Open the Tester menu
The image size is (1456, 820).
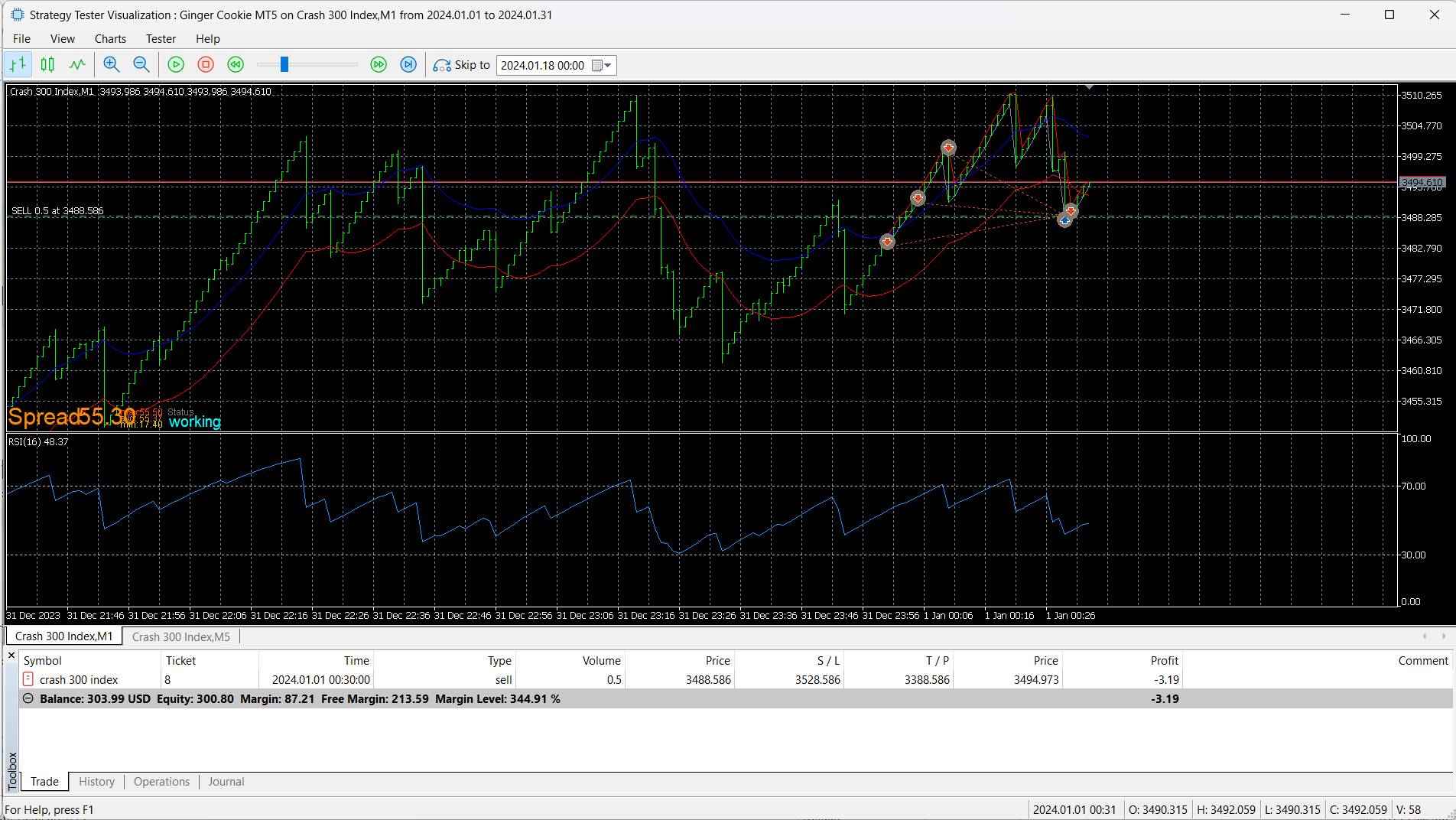coord(161,39)
